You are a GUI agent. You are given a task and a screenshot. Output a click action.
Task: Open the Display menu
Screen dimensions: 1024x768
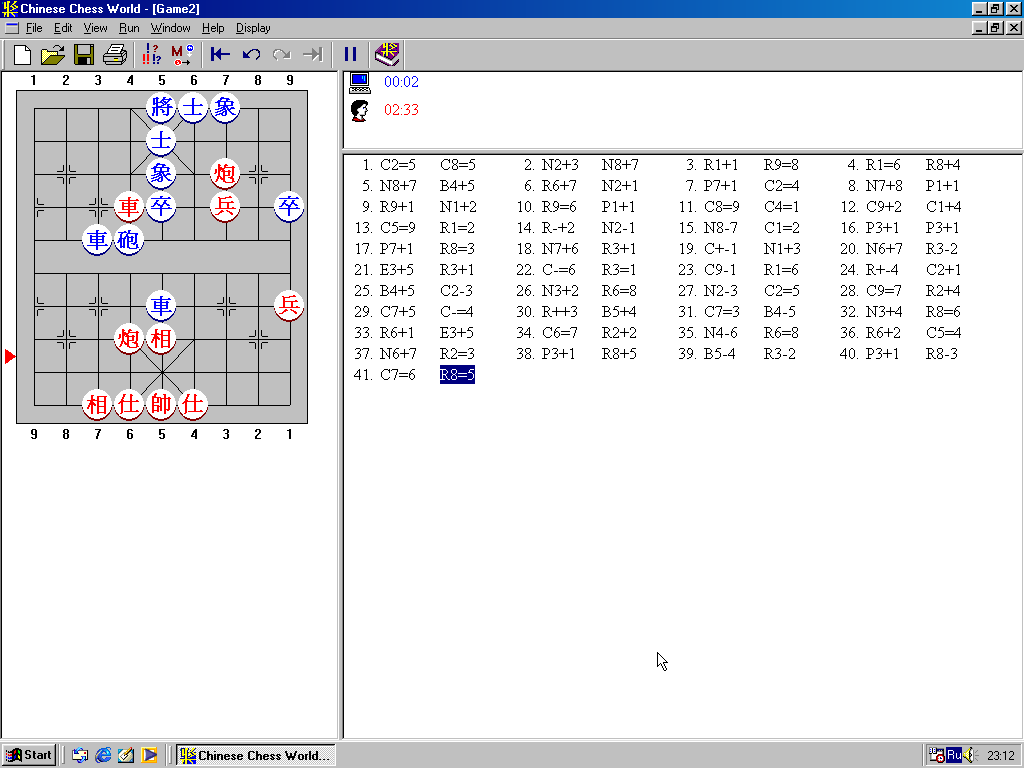[253, 28]
